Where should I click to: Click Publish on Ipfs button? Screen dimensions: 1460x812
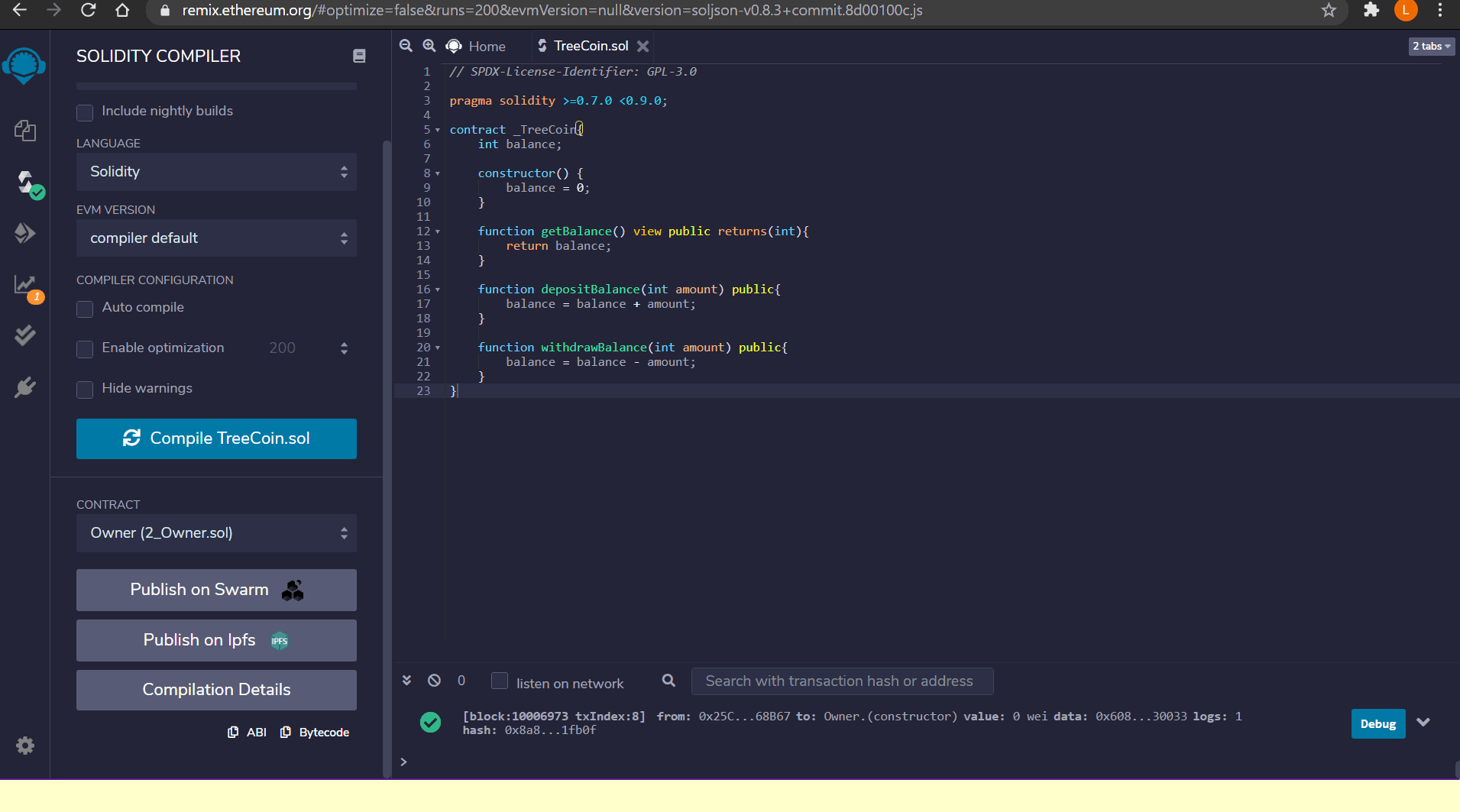click(x=216, y=640)
